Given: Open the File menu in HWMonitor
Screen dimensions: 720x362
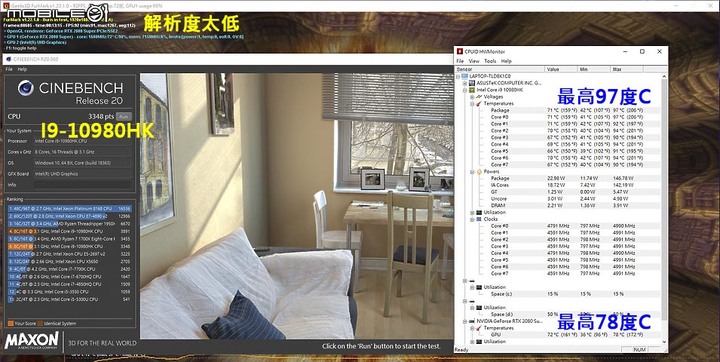Looking at the screenshot, I should point(460,61).
